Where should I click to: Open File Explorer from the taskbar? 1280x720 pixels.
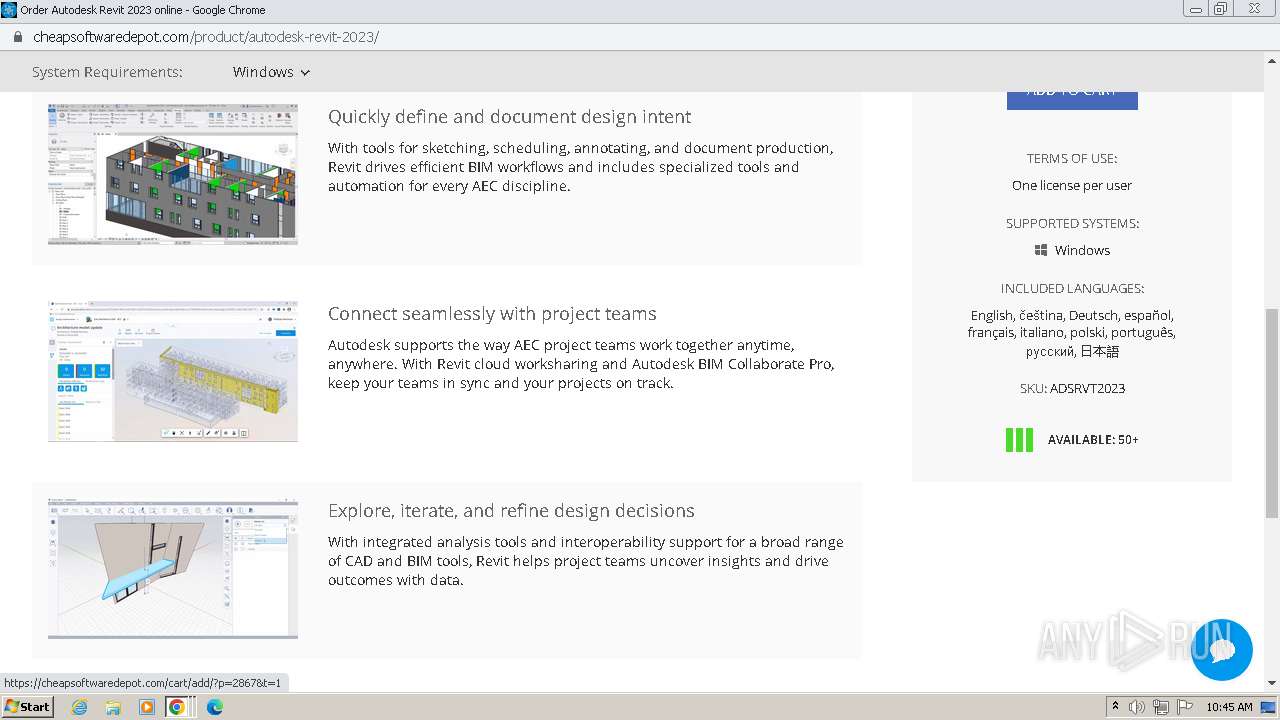(x=113, y=707)
